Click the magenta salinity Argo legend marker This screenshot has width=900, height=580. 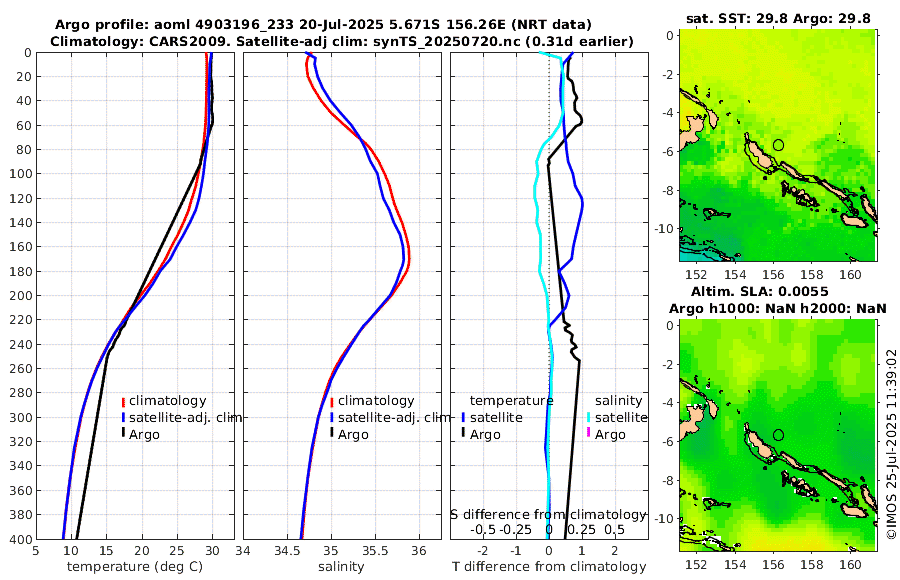(589, 432)
